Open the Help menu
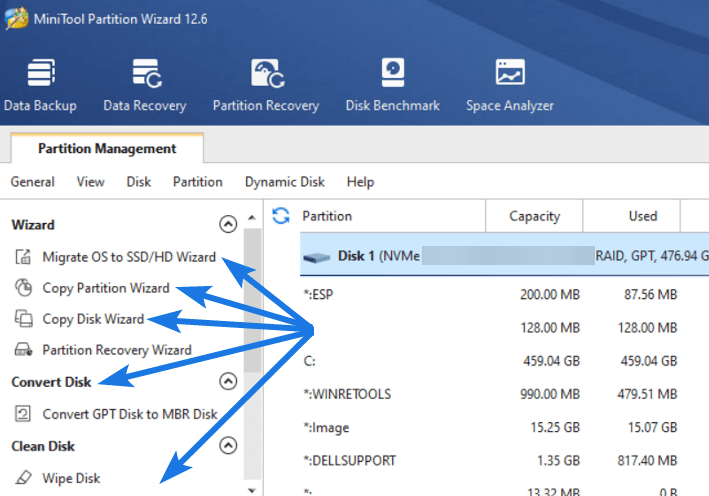The height and width of the screenshot is (496, 709). point(360,182)
